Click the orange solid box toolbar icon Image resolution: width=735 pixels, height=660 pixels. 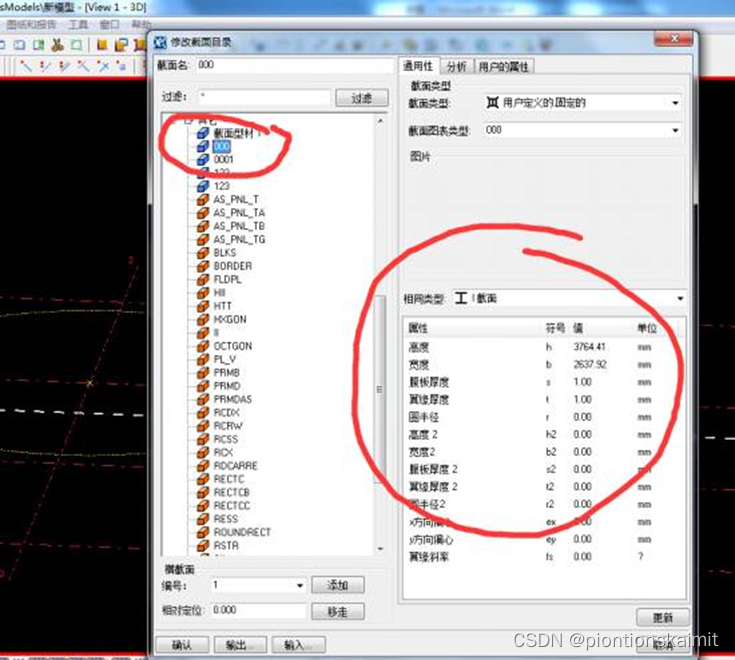coord(102,45)
